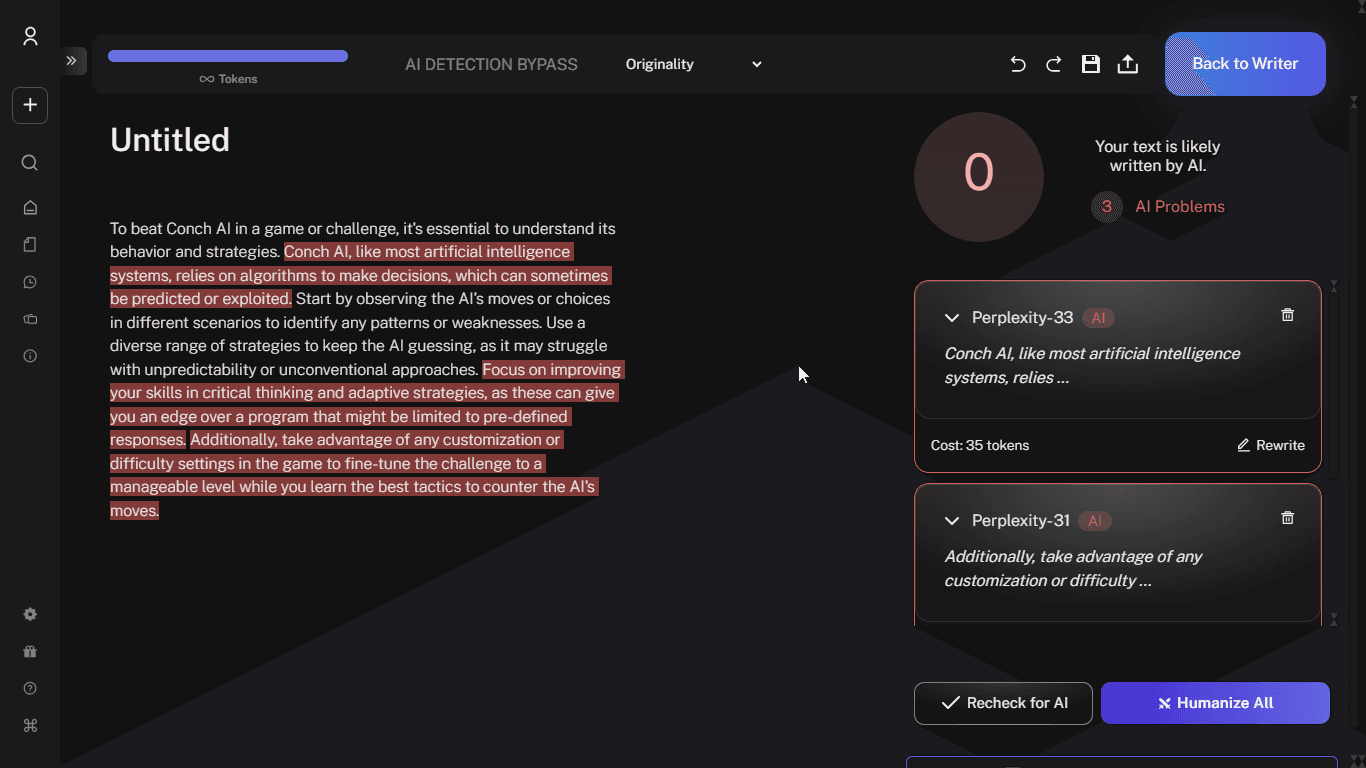Click the redo arrow icon
Screen dimensions: 1366x768
tap(1054, 64)
